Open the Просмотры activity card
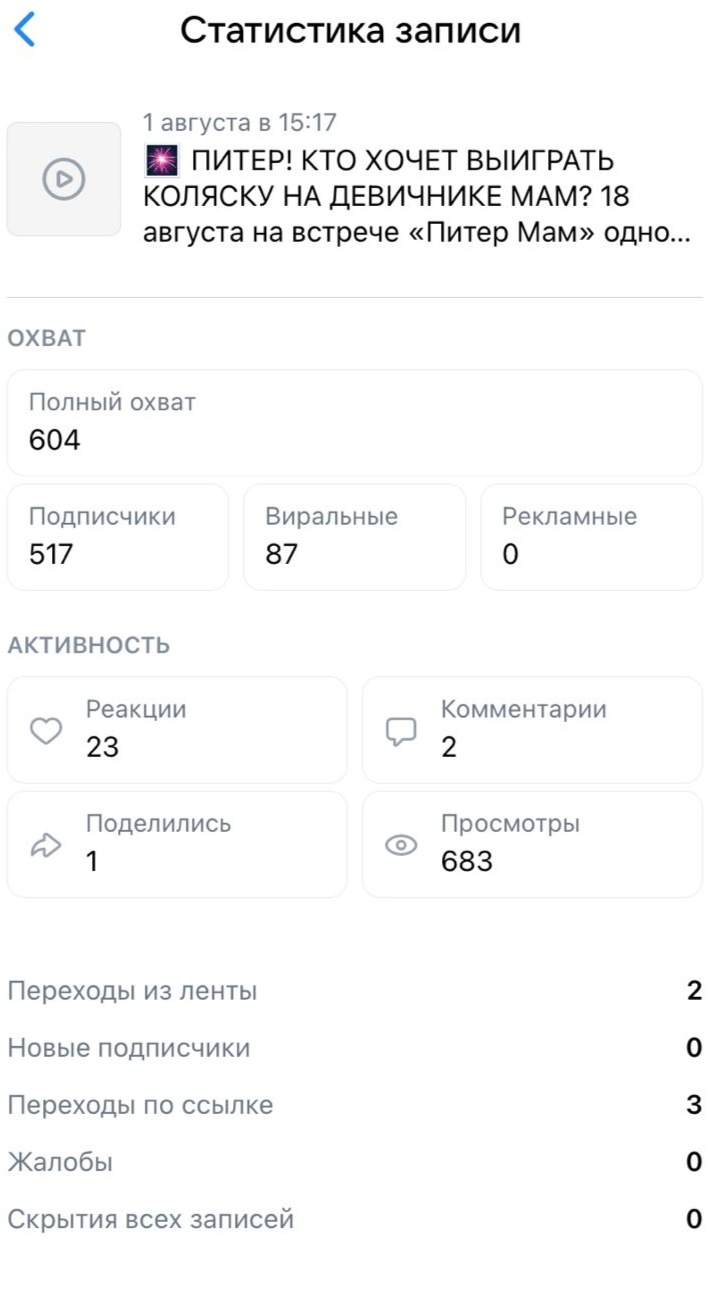 click(532, 844)
